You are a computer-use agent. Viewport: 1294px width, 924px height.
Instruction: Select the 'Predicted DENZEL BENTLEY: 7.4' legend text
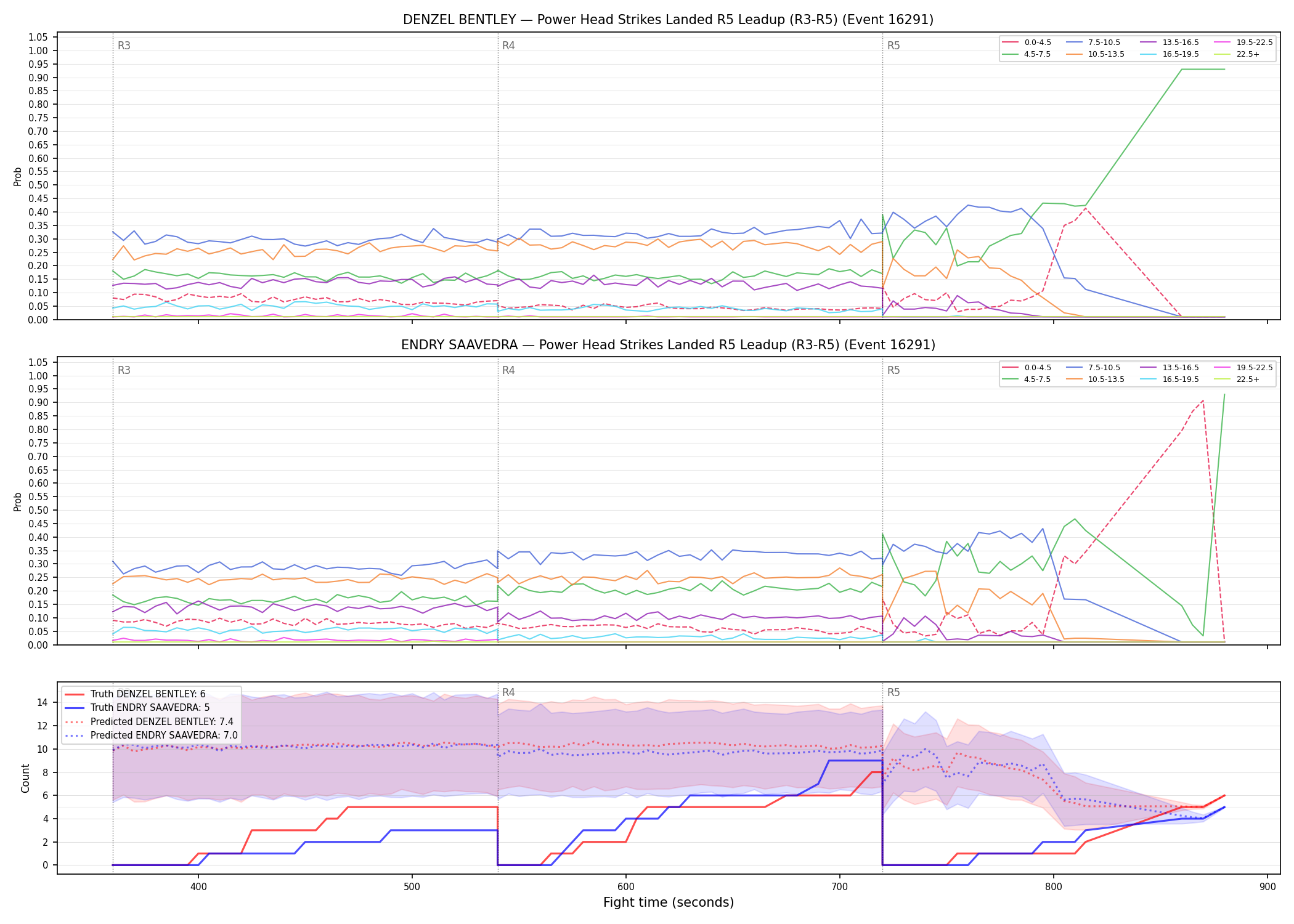point(162,722)
